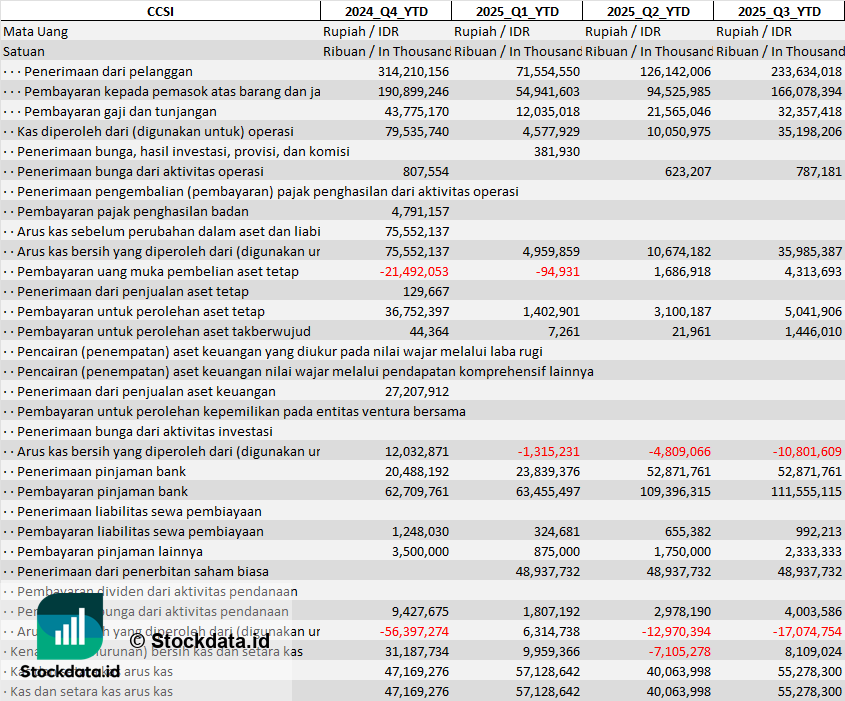
Task: Click the 2025_Q2_YTD column header
Action: [648, 11]
